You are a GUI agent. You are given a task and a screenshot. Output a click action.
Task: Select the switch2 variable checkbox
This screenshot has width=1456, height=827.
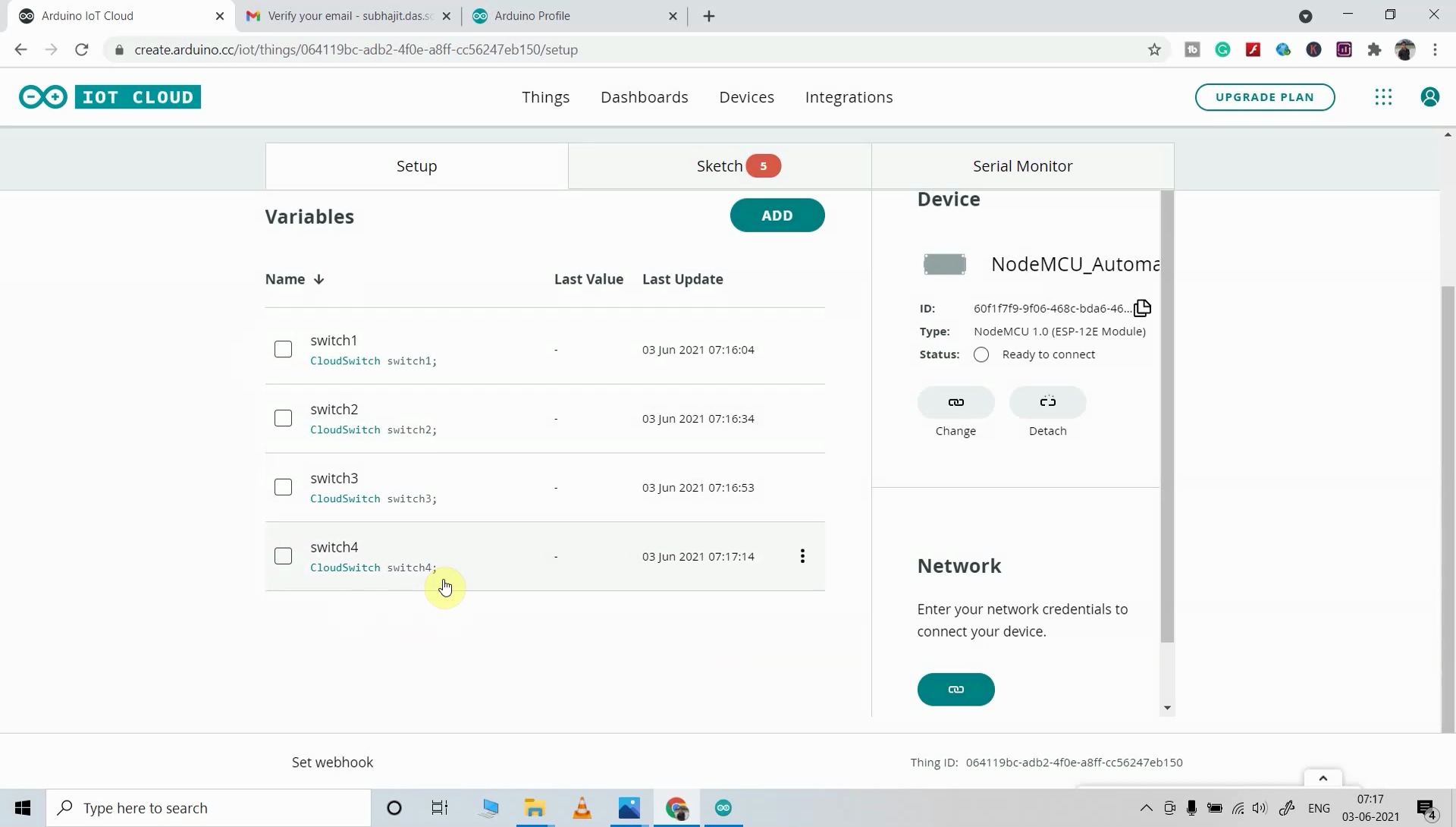(283, 418)
